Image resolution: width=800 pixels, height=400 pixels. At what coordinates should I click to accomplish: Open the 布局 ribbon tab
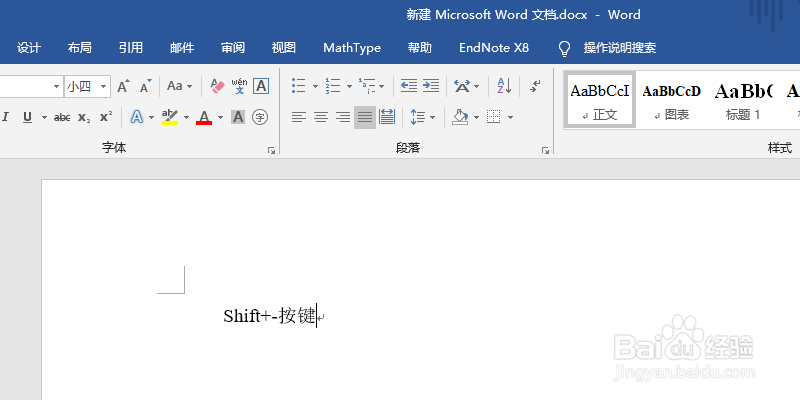80,48
